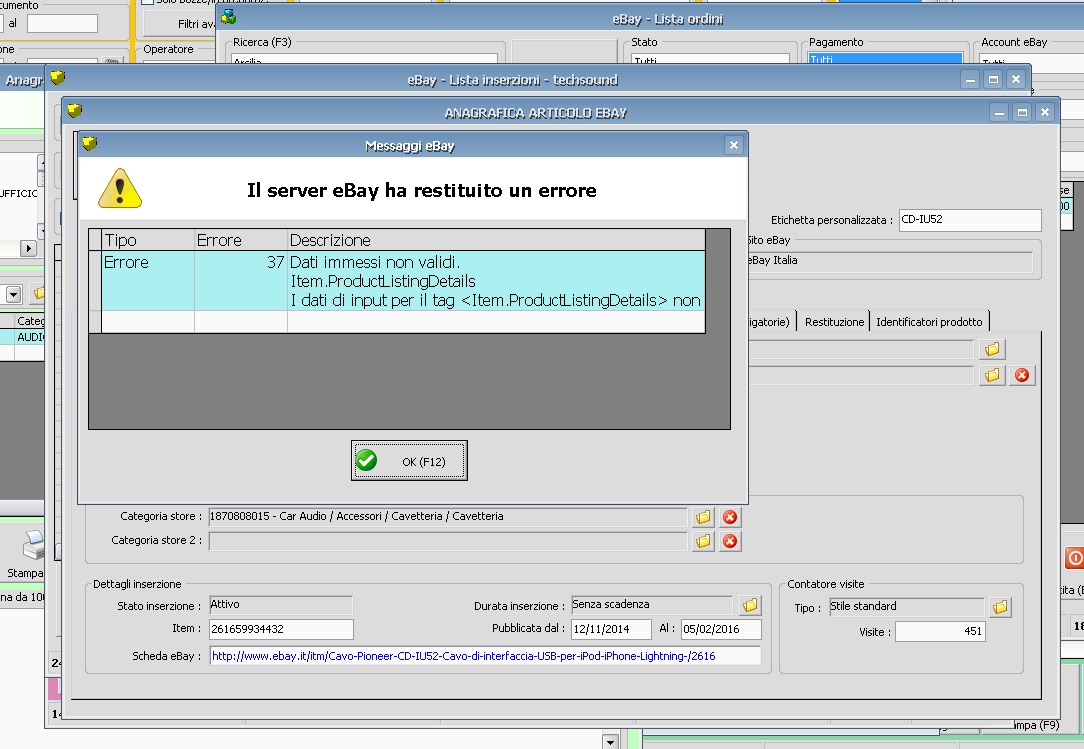Screen dimensions: 1084x749
Task: Click the red power icon at right edge
Action: tap(1075, 557)
